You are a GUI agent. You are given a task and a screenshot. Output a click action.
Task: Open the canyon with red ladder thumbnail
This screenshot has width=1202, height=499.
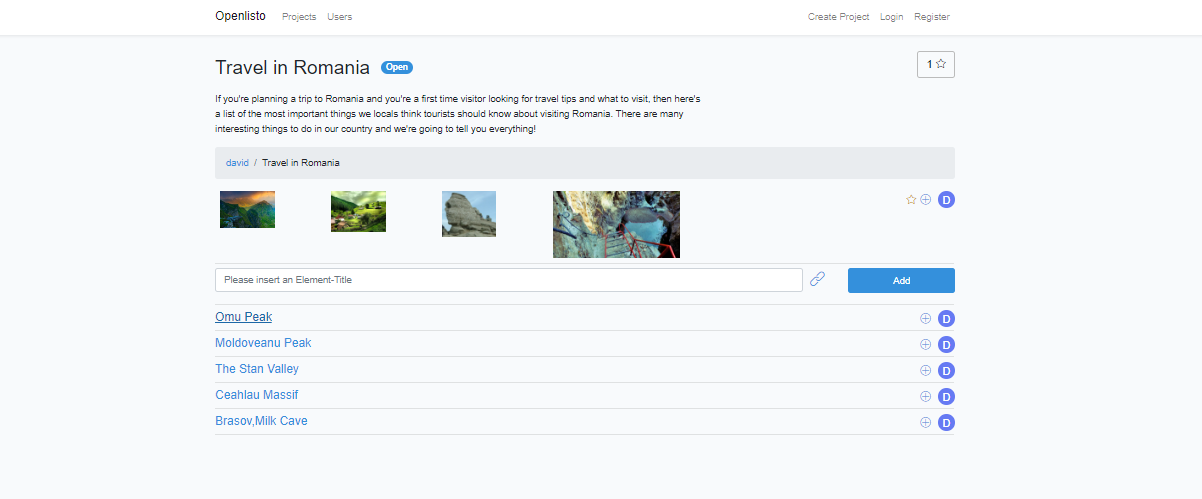616,224
